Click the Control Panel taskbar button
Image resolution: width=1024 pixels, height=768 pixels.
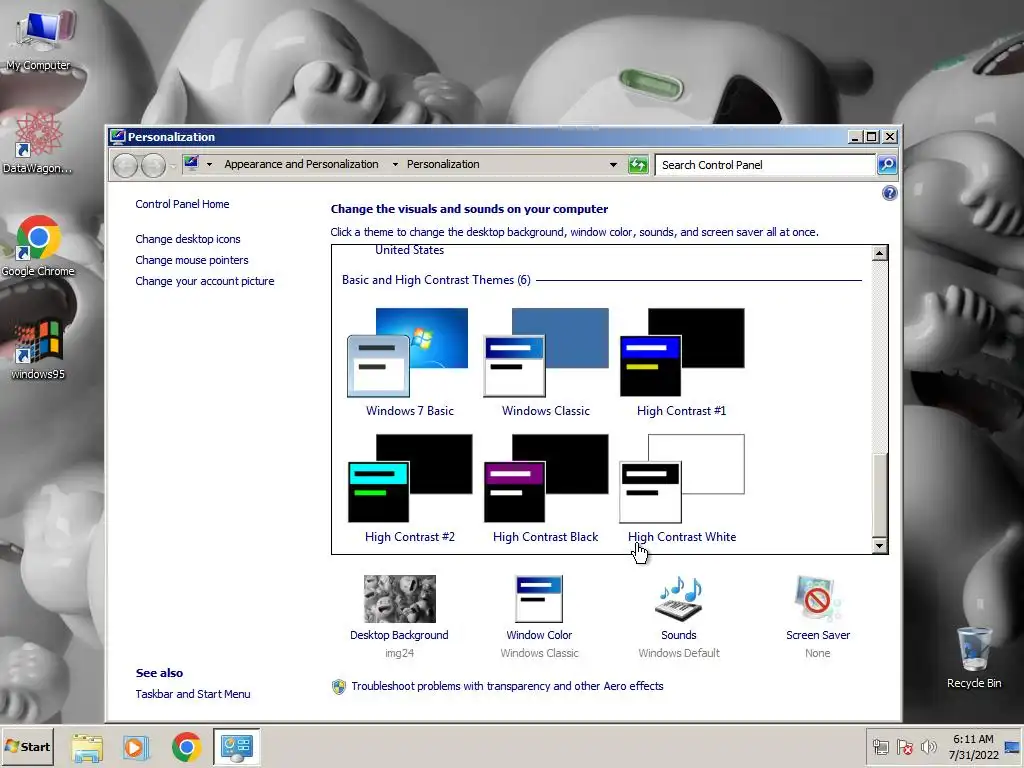pyautogui.click(x=236, y=746)
